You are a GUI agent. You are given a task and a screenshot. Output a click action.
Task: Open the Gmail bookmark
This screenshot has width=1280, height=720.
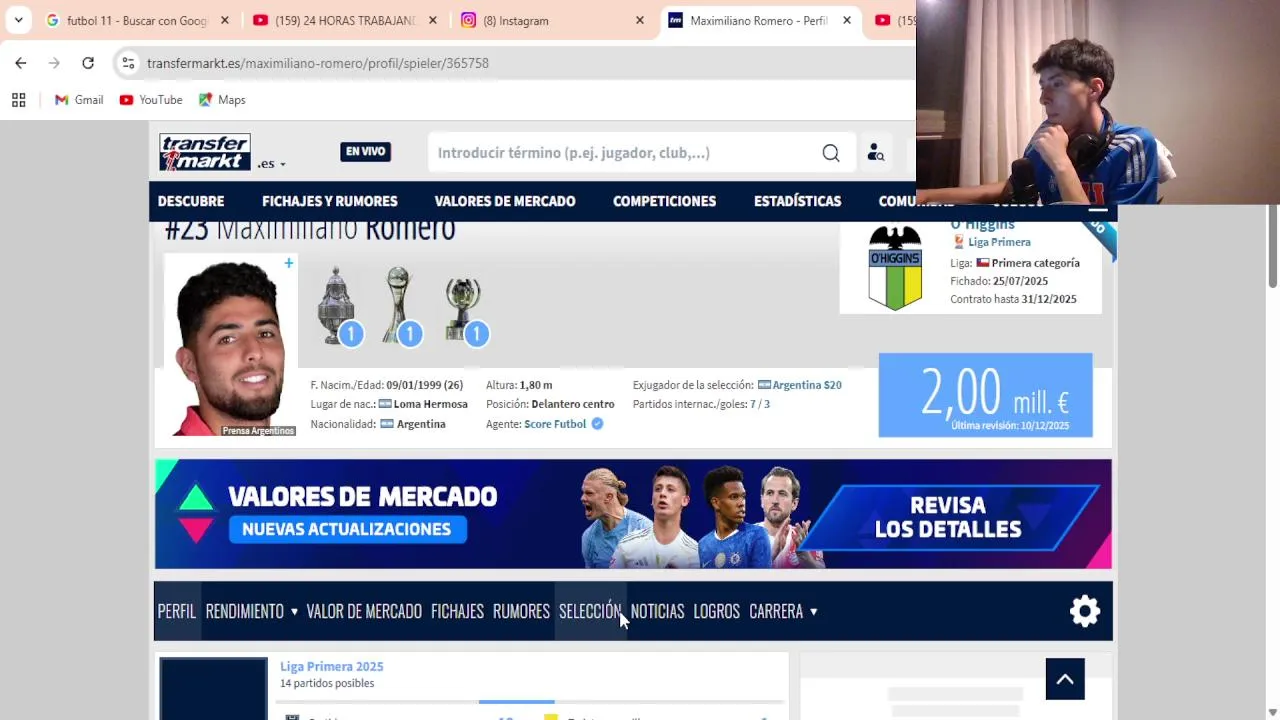click(79, 100)
